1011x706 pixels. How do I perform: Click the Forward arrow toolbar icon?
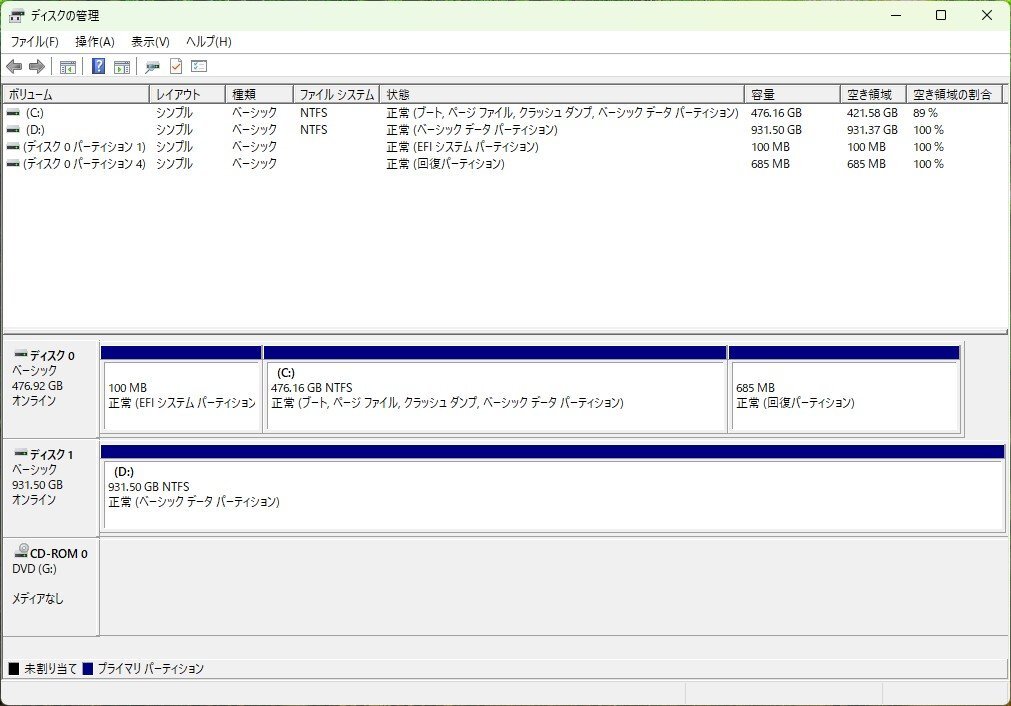pos(37,66)
